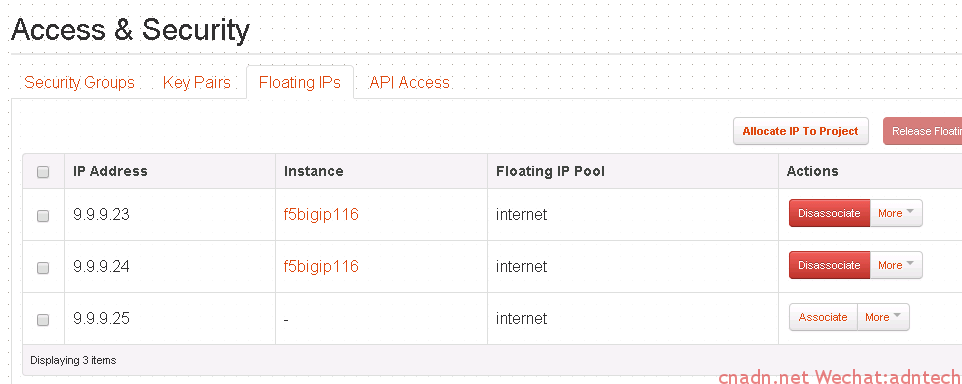Expand the More dropdown for 9.9.9.23
The height and width of the screenshot is (384, 962).
tap(896, 213)
